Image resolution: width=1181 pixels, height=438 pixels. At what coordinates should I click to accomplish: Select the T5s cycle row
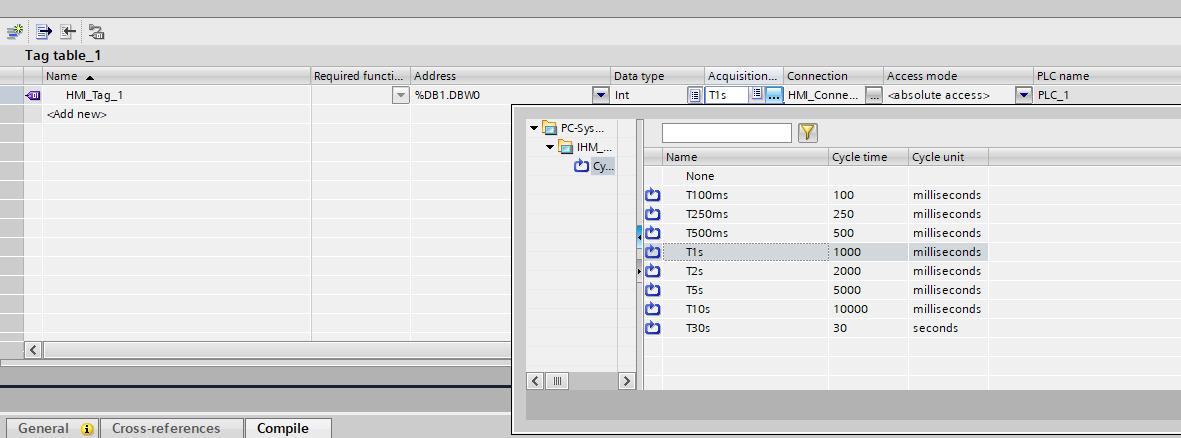(697, 290)
